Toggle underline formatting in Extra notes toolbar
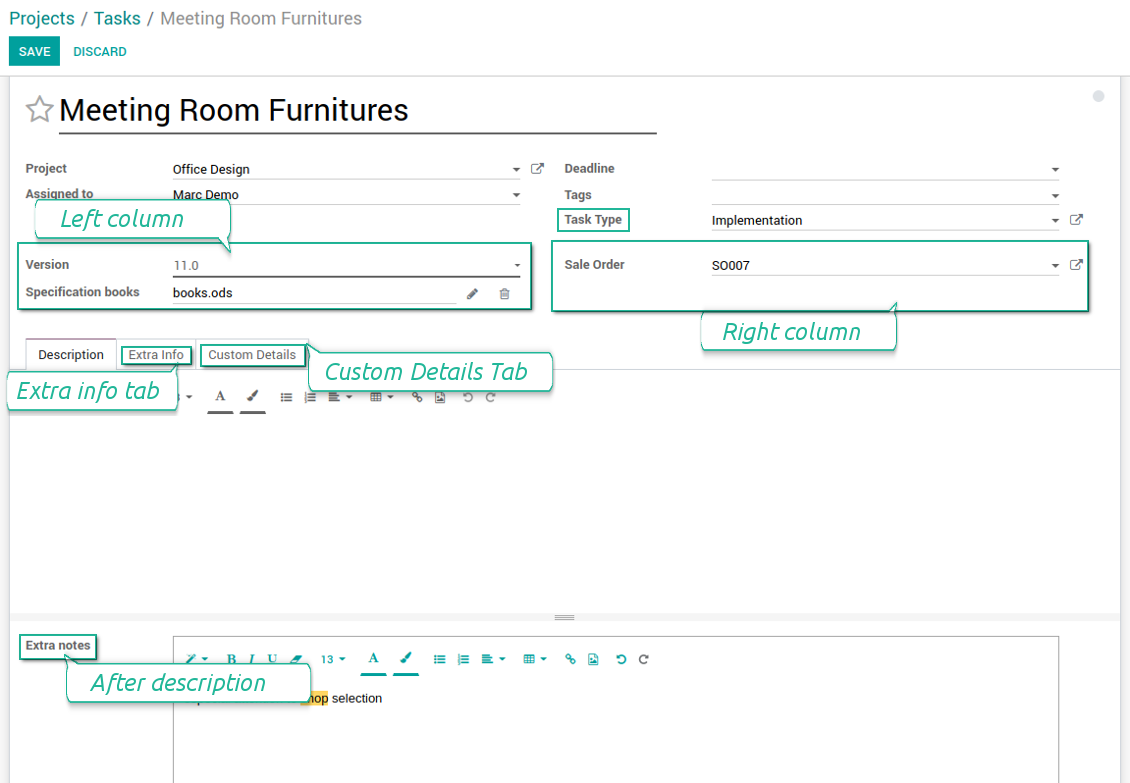Viewport: 1130px width, 783px height. 272,659
